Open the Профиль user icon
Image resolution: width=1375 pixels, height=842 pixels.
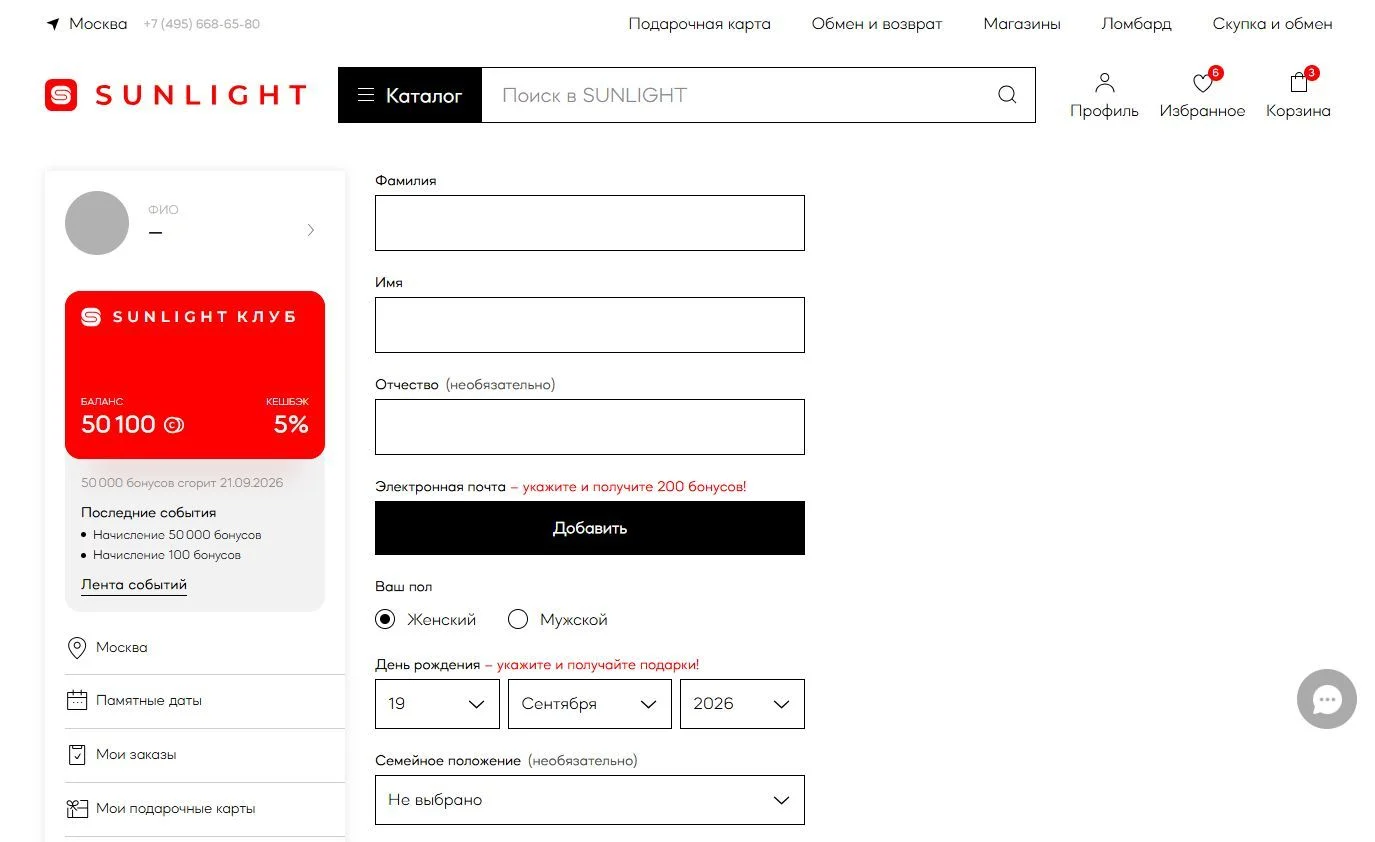(x=1104, y=82)
